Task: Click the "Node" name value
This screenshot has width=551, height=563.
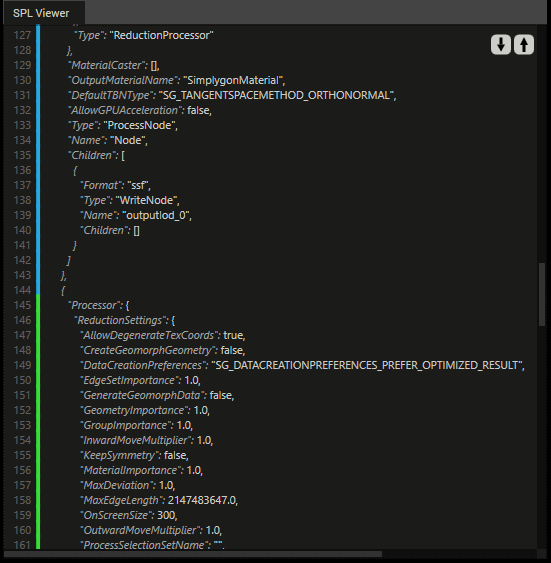Action: pyautogui.click(x=127, y=140)
